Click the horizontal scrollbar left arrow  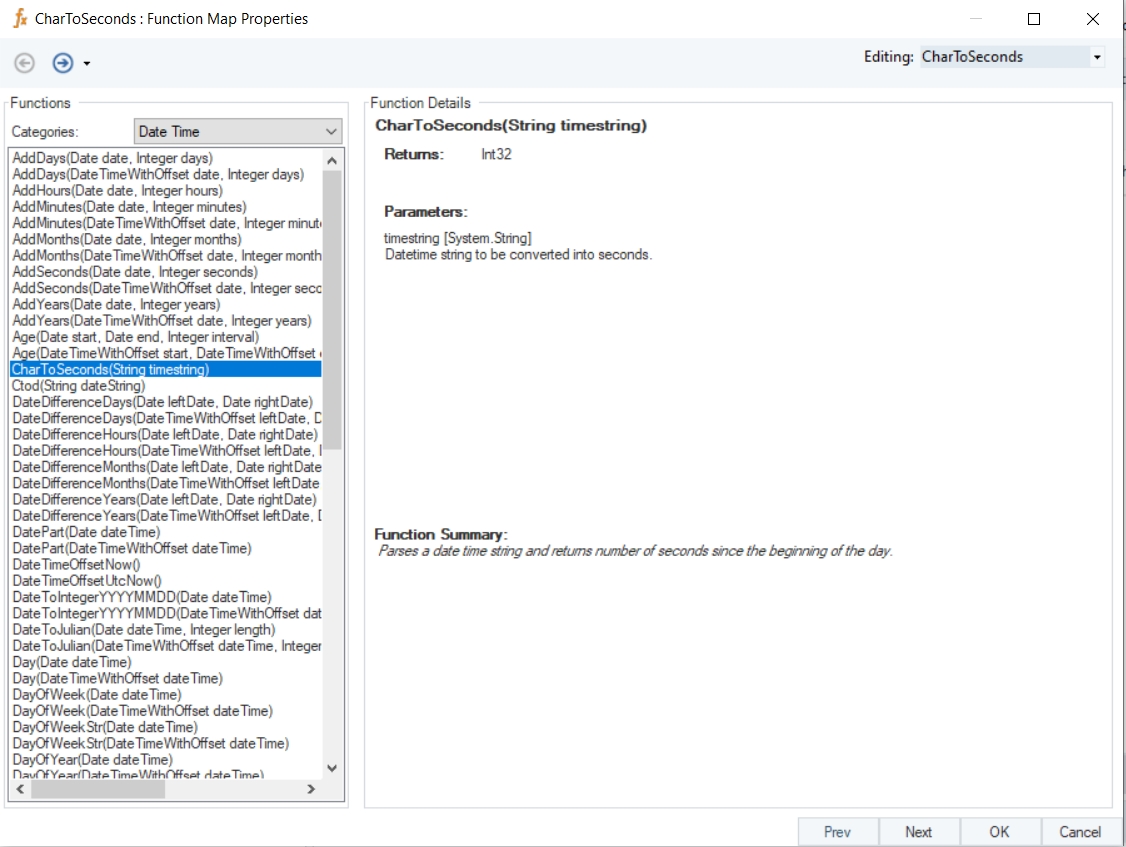click(x=20, y=789)
